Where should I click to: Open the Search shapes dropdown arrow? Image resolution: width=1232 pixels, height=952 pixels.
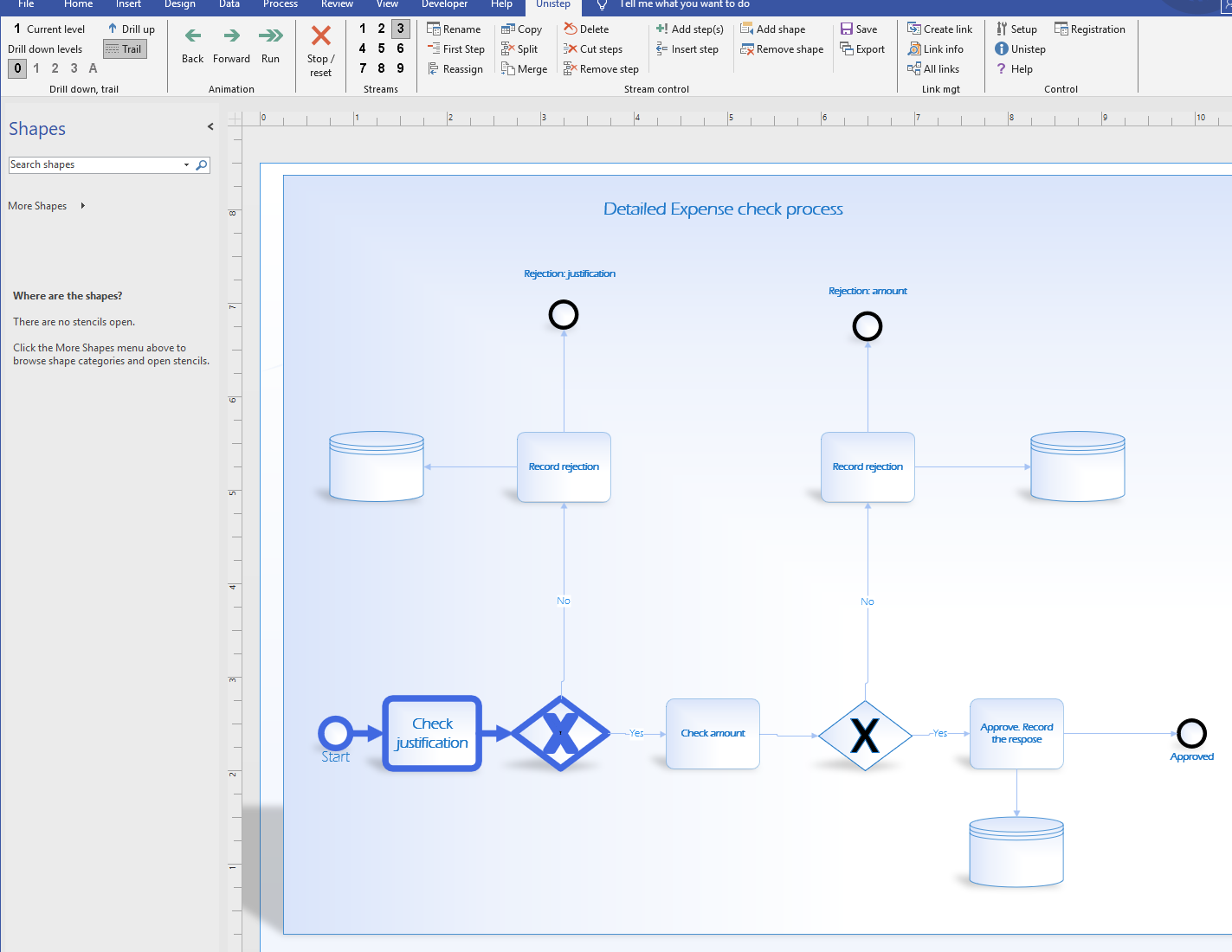point(186,165)
